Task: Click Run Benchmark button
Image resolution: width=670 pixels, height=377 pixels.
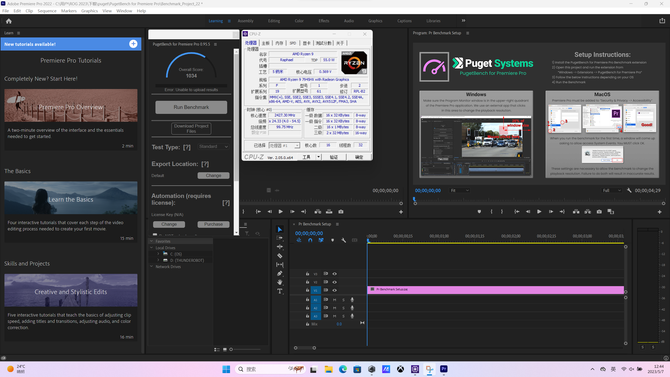Action: pyautogui.click(x=191, y=107)
